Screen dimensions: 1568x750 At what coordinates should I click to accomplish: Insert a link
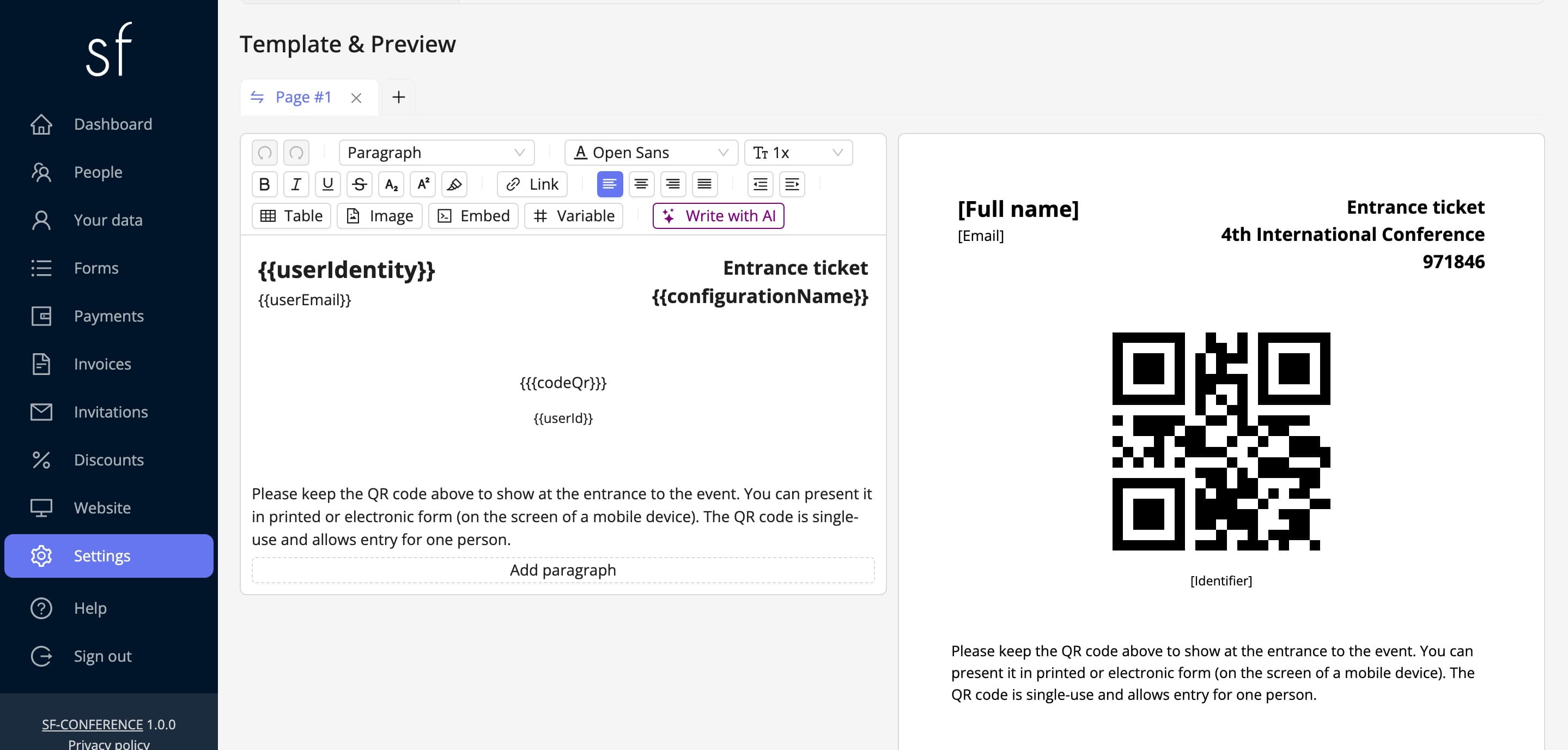[x=532, y=184]
